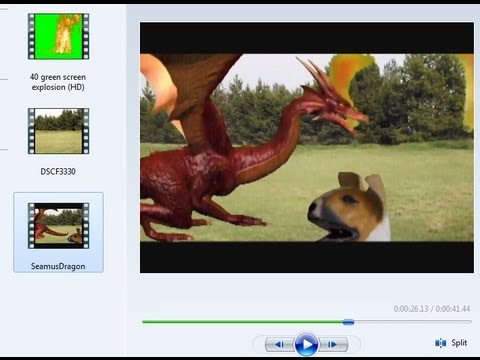The height and width of the screenshot is (360, 480).
Task: Select the DSCF3330 clip thumbnail
Action: point(58,131)
